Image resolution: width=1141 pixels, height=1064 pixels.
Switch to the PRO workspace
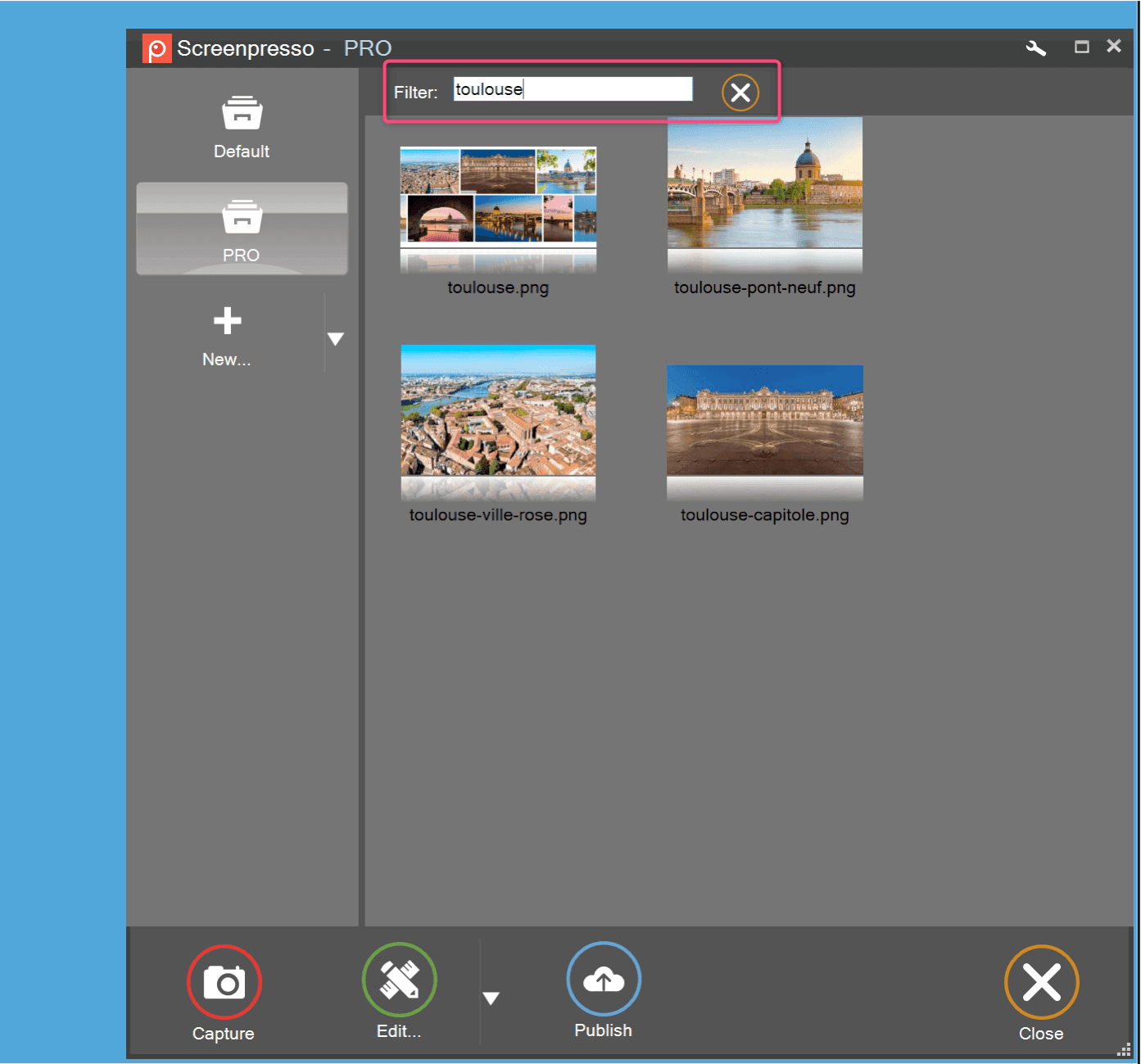tap(242, 229)
